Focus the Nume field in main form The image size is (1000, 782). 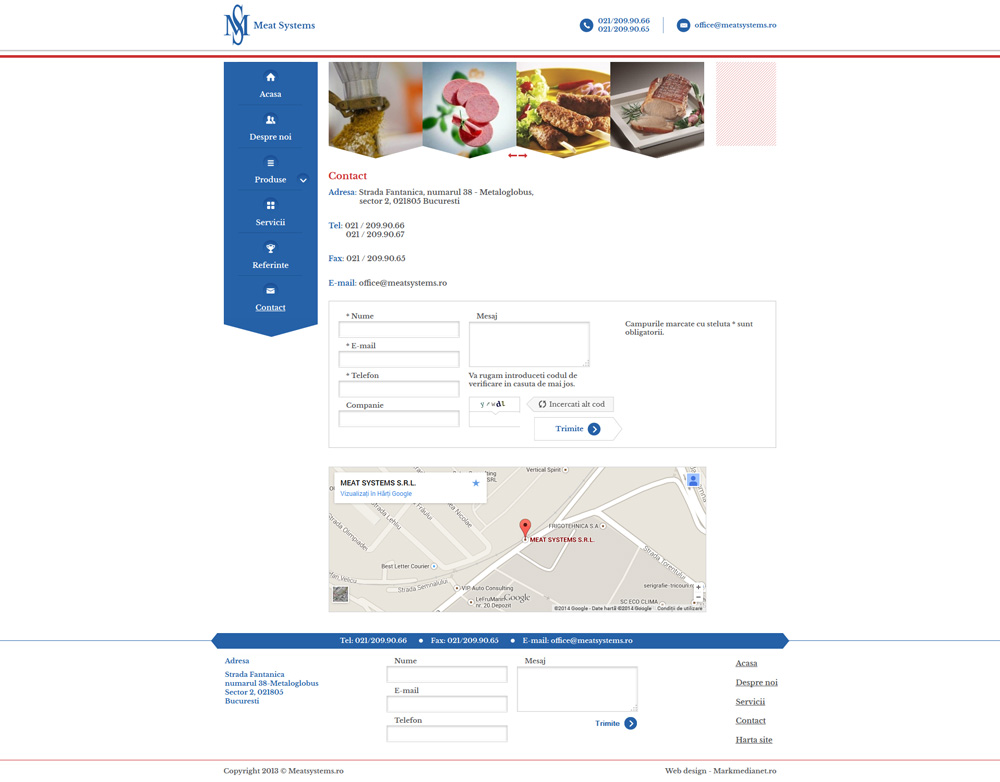(399, 330)
